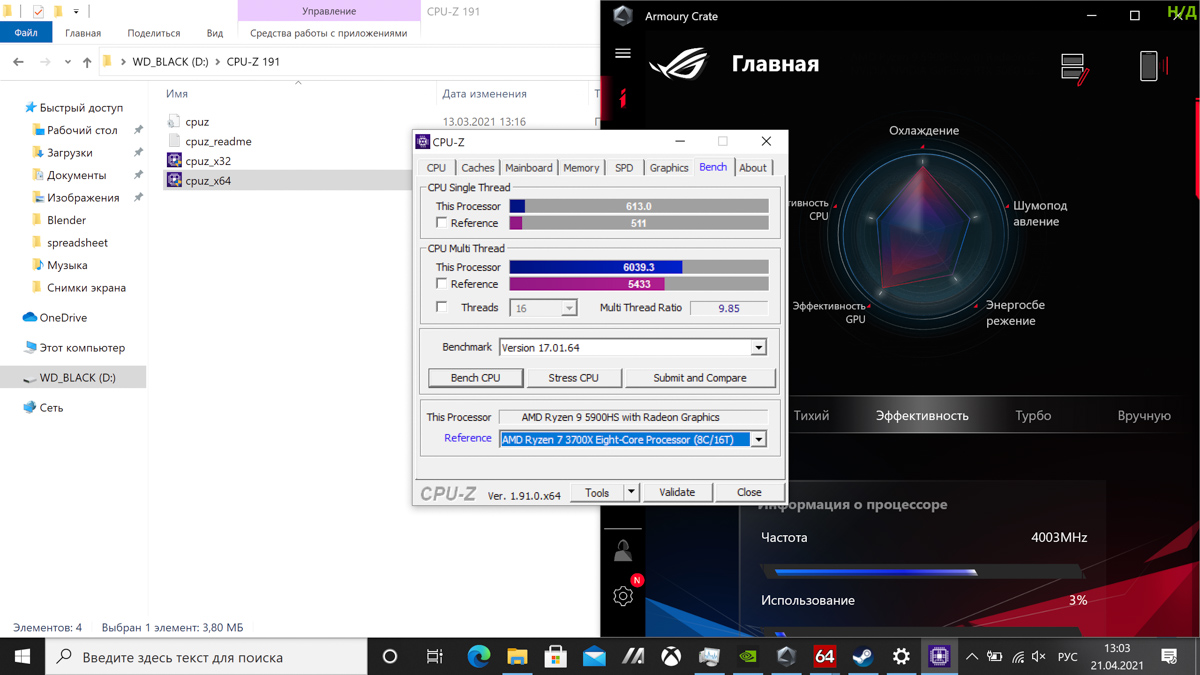
Task: Switch to the Memory tab
Action: pyautogui.click(x=581, y=168)
